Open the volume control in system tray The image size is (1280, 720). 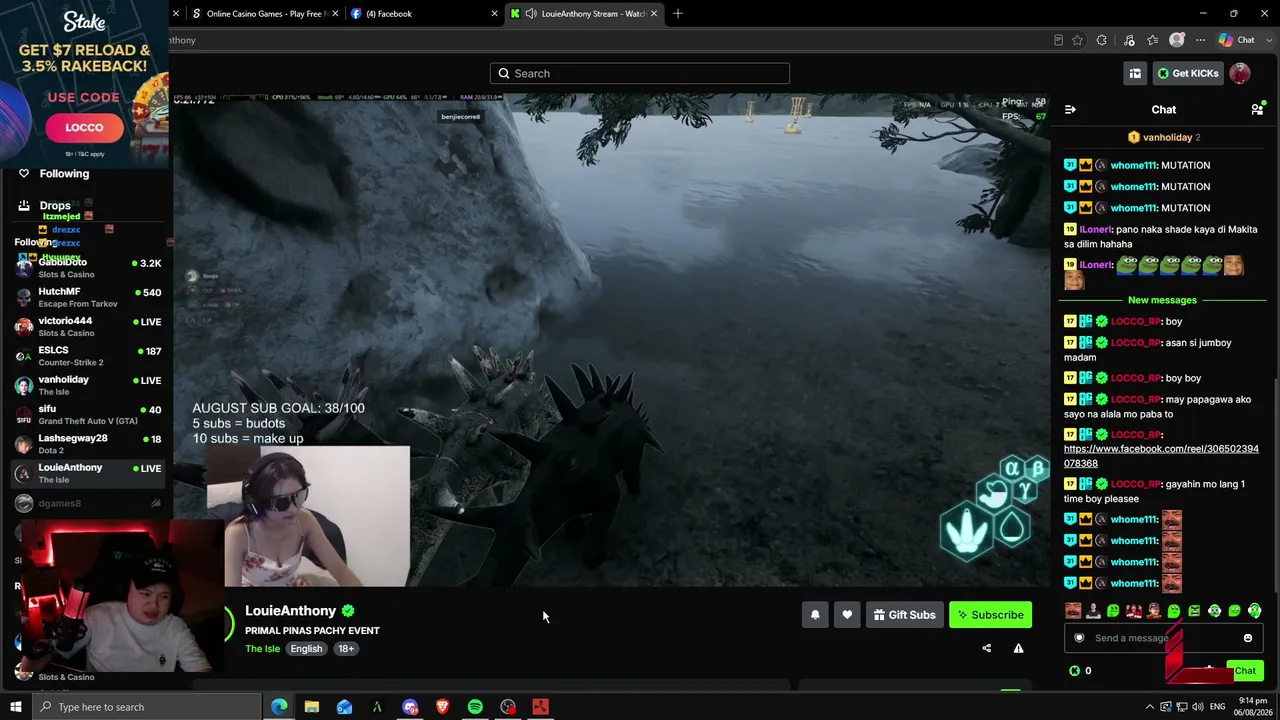click(x=1196, y=707)
